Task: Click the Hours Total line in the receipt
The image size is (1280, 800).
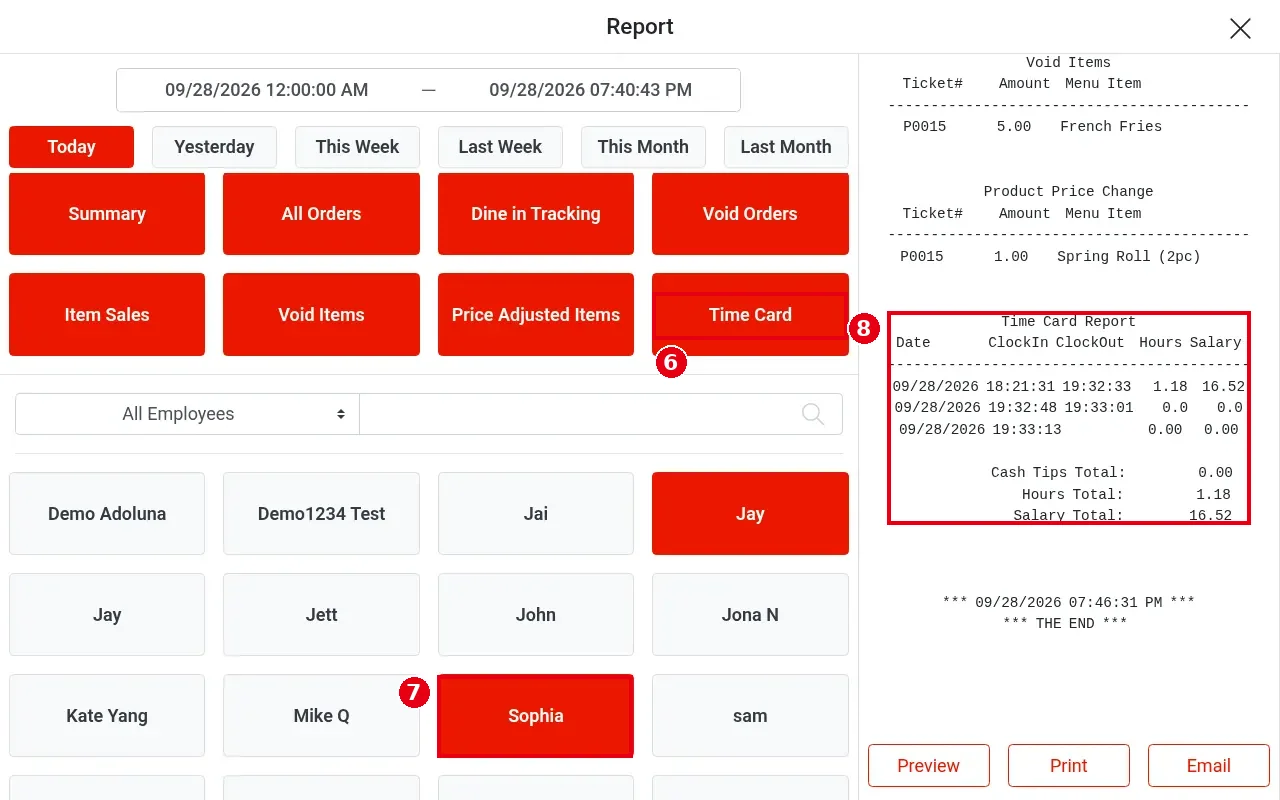Action: pos(1126,494)
